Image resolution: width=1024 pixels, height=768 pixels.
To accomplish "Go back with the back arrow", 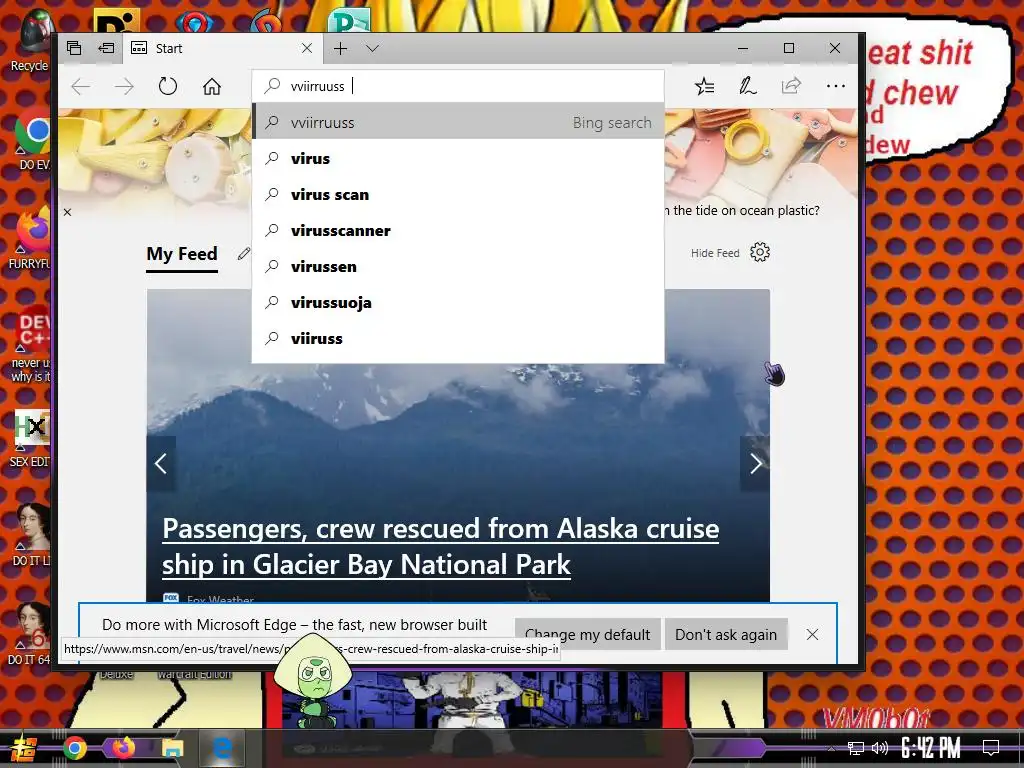I will coord(80,86).
